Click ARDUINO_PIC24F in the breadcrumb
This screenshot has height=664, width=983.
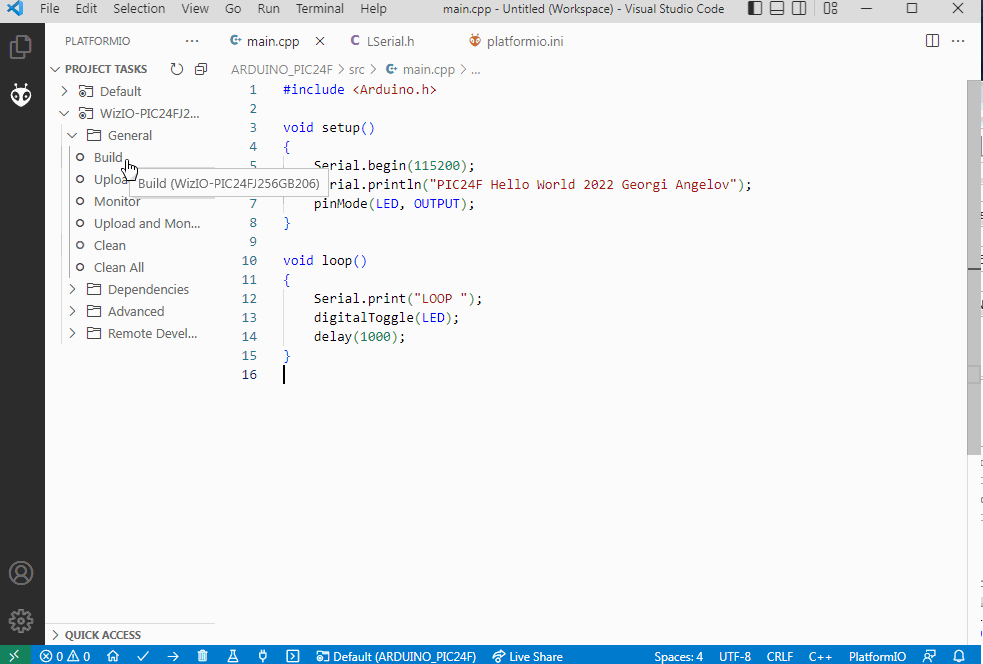pyautogui.click(x=281, y=70)
